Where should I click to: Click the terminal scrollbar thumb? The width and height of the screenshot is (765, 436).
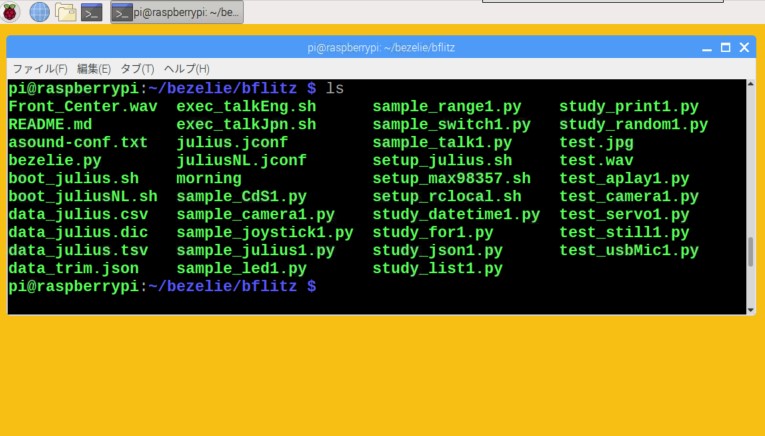click(x=751, y=252)
